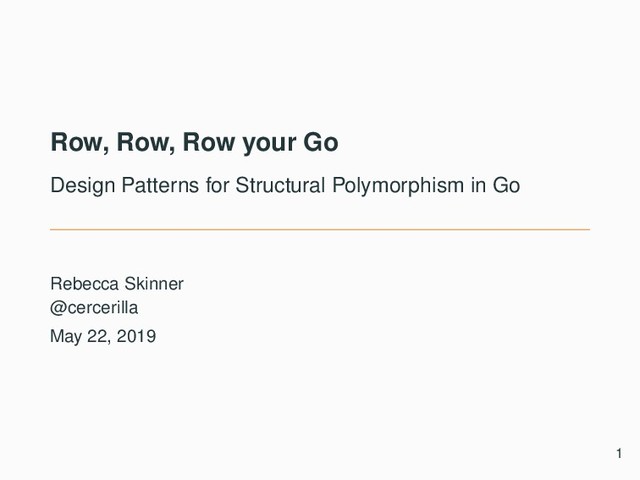Click the subtitle 'Design Patterns for Structural Polymorphism'
The image size is (640, 480).
(x=285, y=186)
